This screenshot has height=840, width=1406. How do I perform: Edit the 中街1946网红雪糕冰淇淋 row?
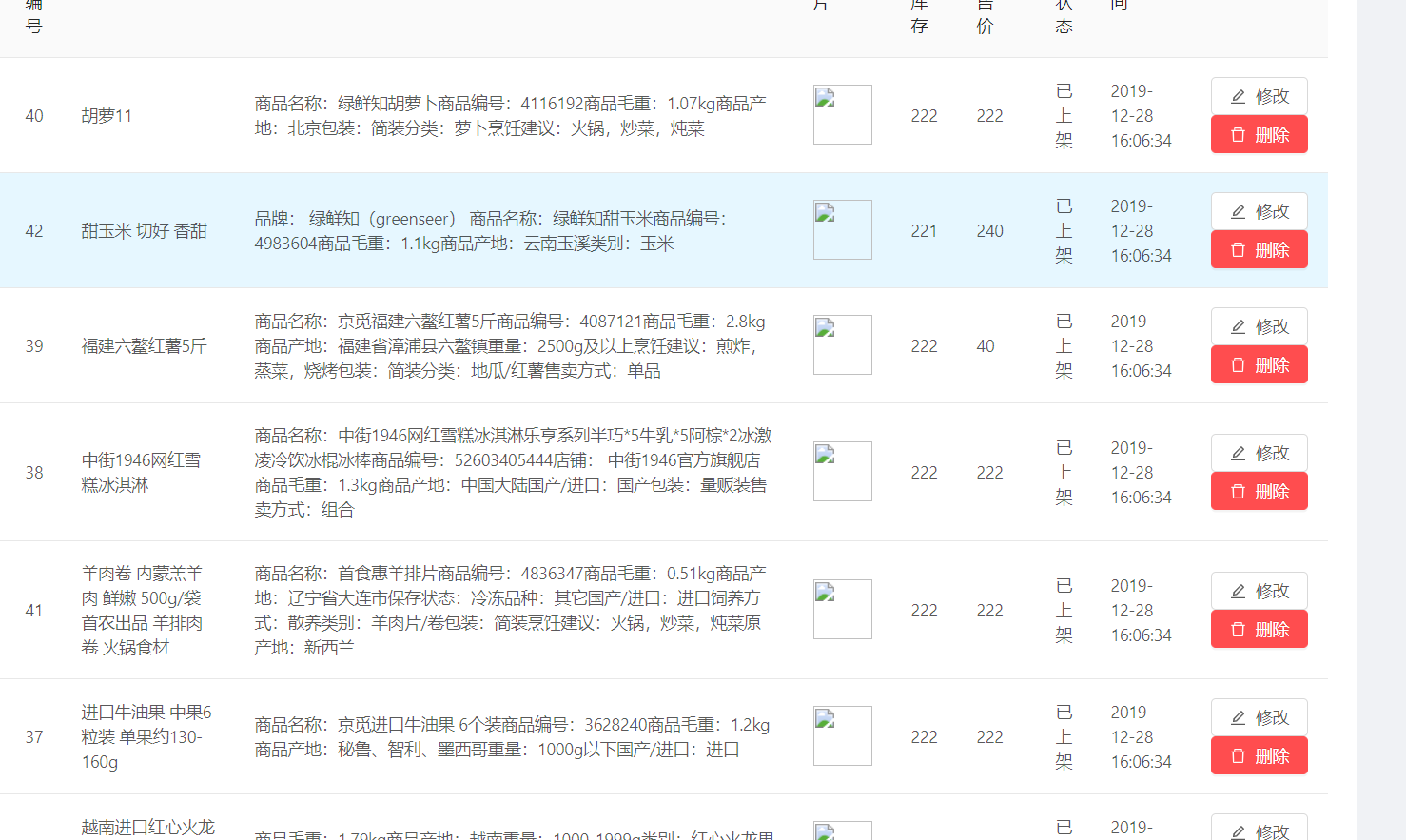1259,453
